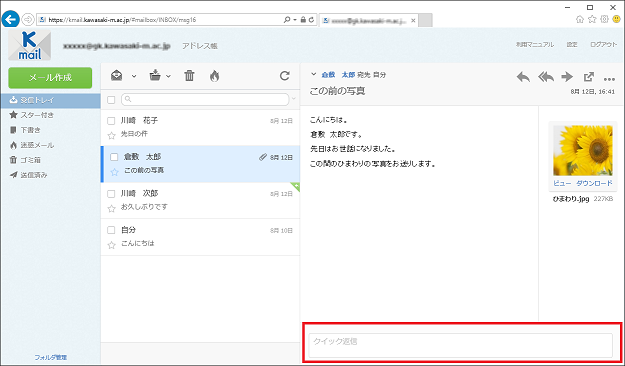Star the 先日の件 message
The image size is (625, 366).
(x=112, y=136)
